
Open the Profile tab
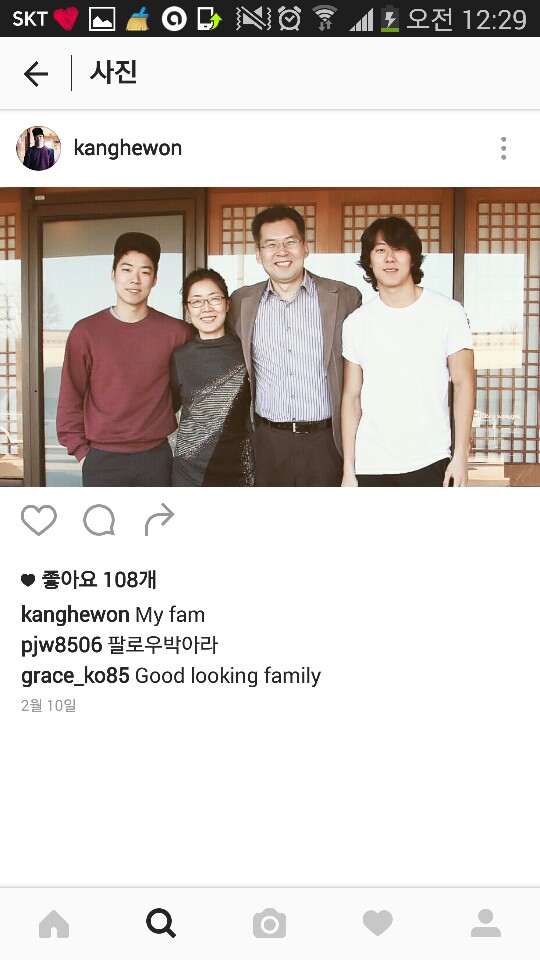point(486,923)
